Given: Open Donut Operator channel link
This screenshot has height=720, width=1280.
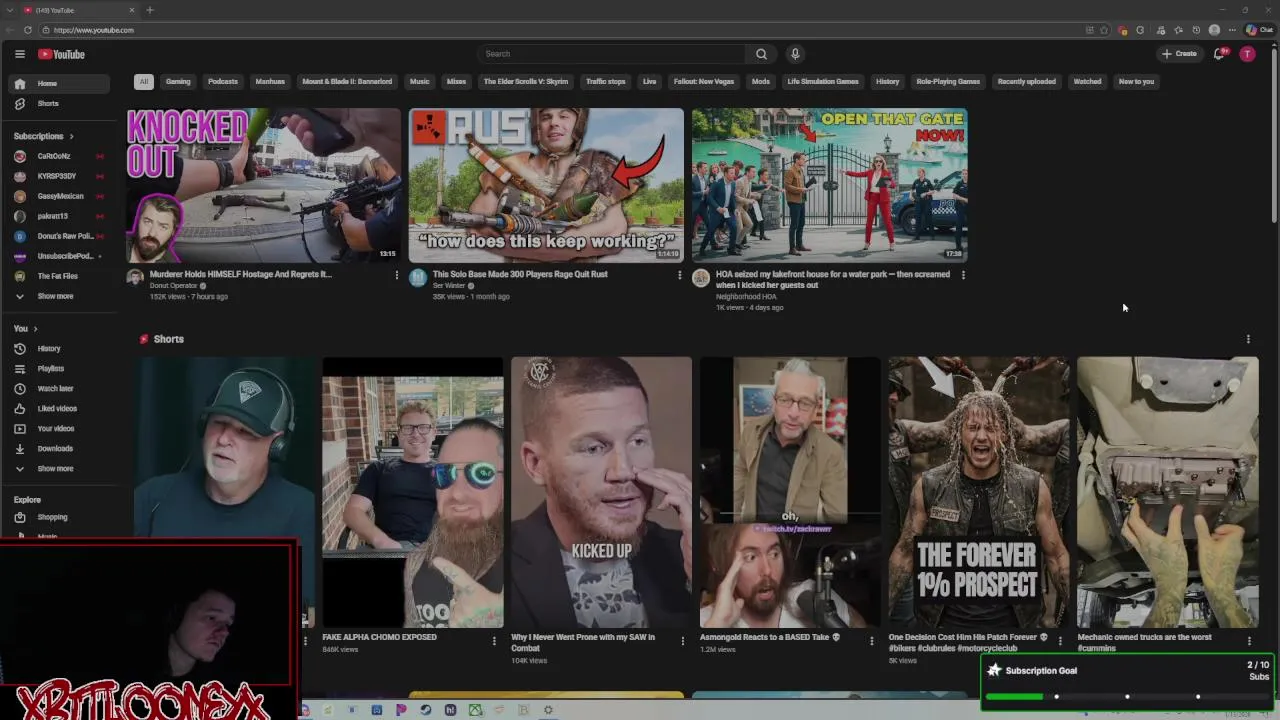Looking at the screenshot, I should [x=173, y=286].
